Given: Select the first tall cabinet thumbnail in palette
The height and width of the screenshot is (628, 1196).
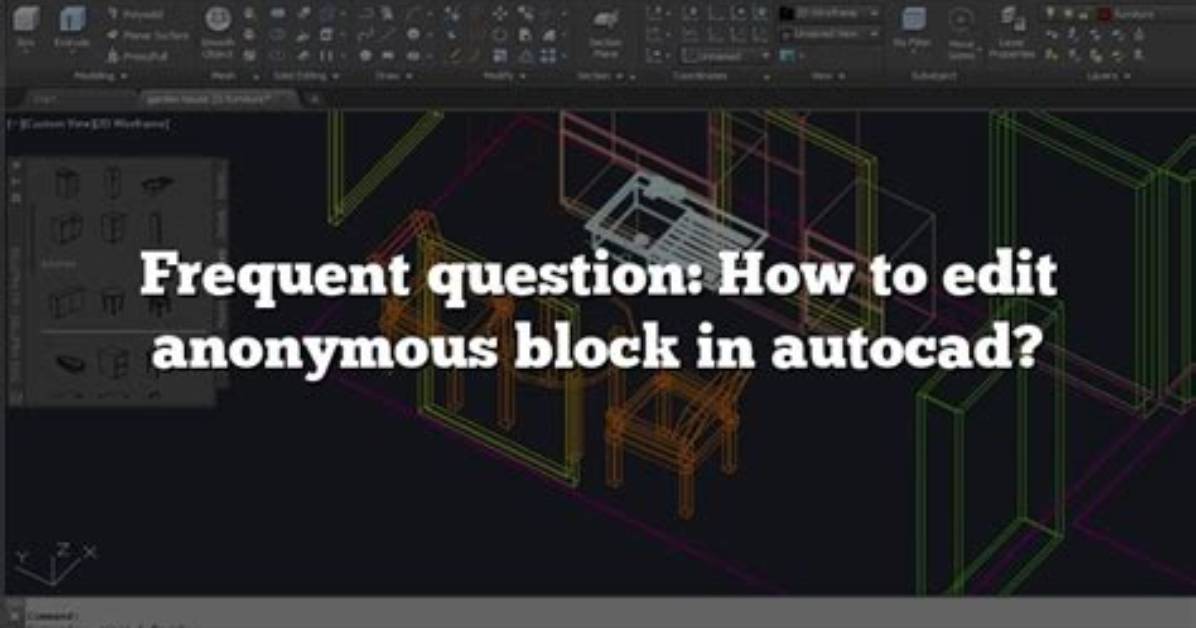Looking at the screenshot, I should coord(67,183).
